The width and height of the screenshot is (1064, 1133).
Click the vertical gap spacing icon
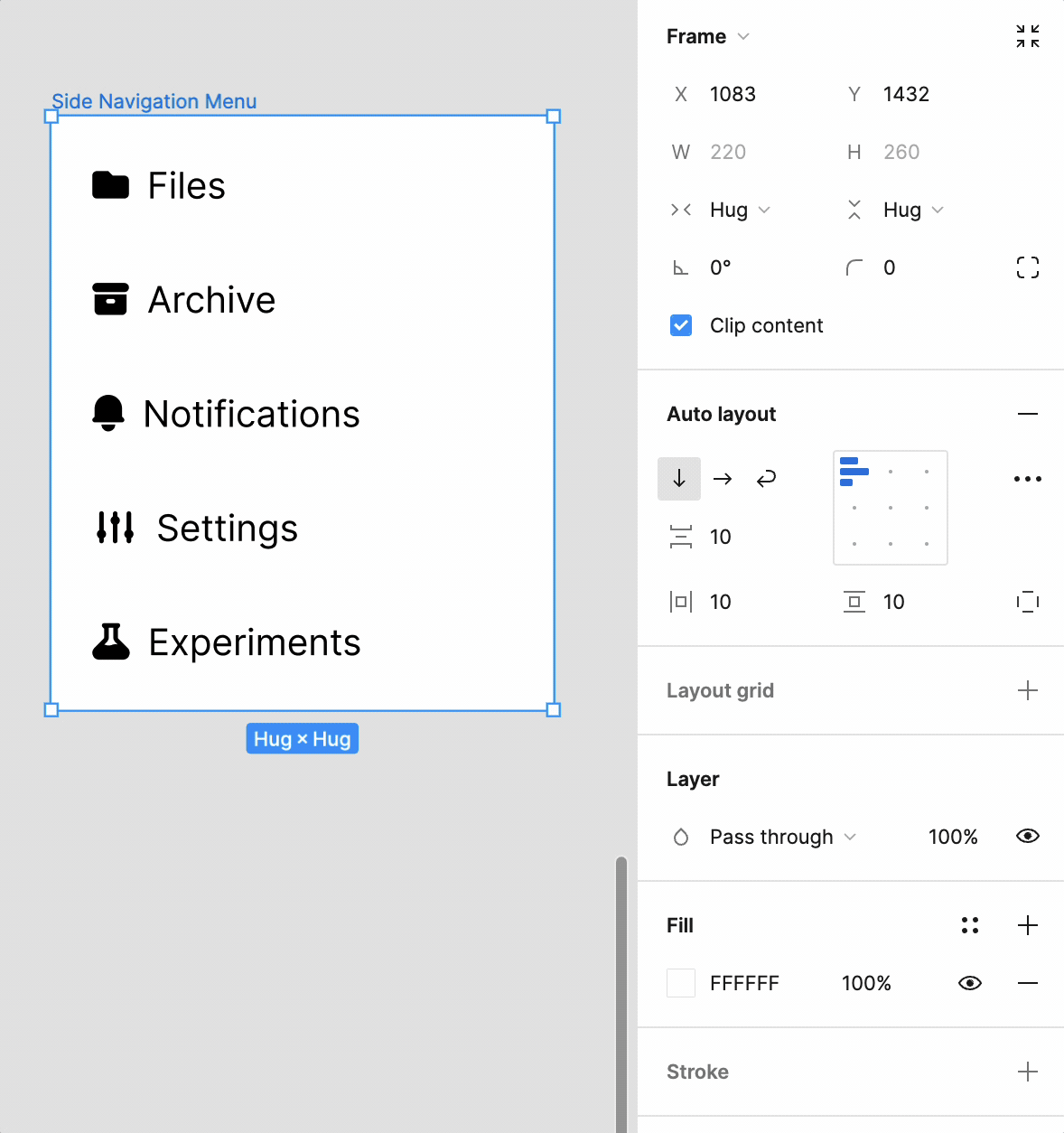pos(682,536)
